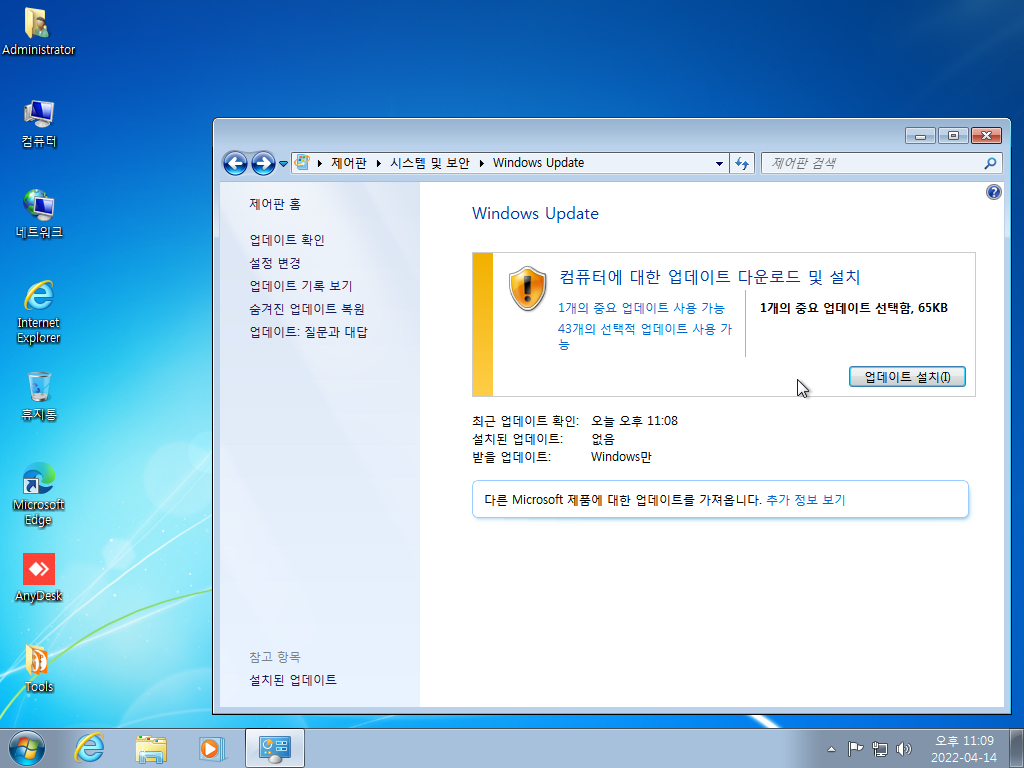Expand arrow before 제어판 breadcrumb
This screenshot has height=768, width=1024.
[320, 163]
